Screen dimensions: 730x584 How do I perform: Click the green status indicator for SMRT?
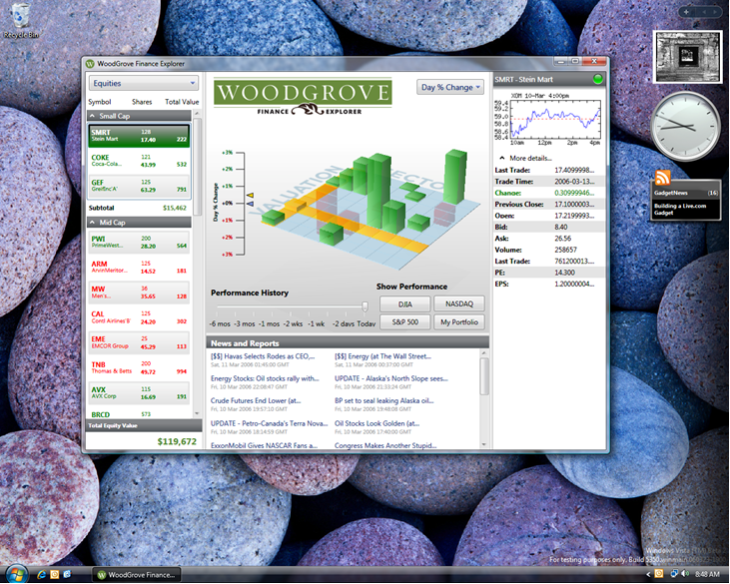point(598,80)
